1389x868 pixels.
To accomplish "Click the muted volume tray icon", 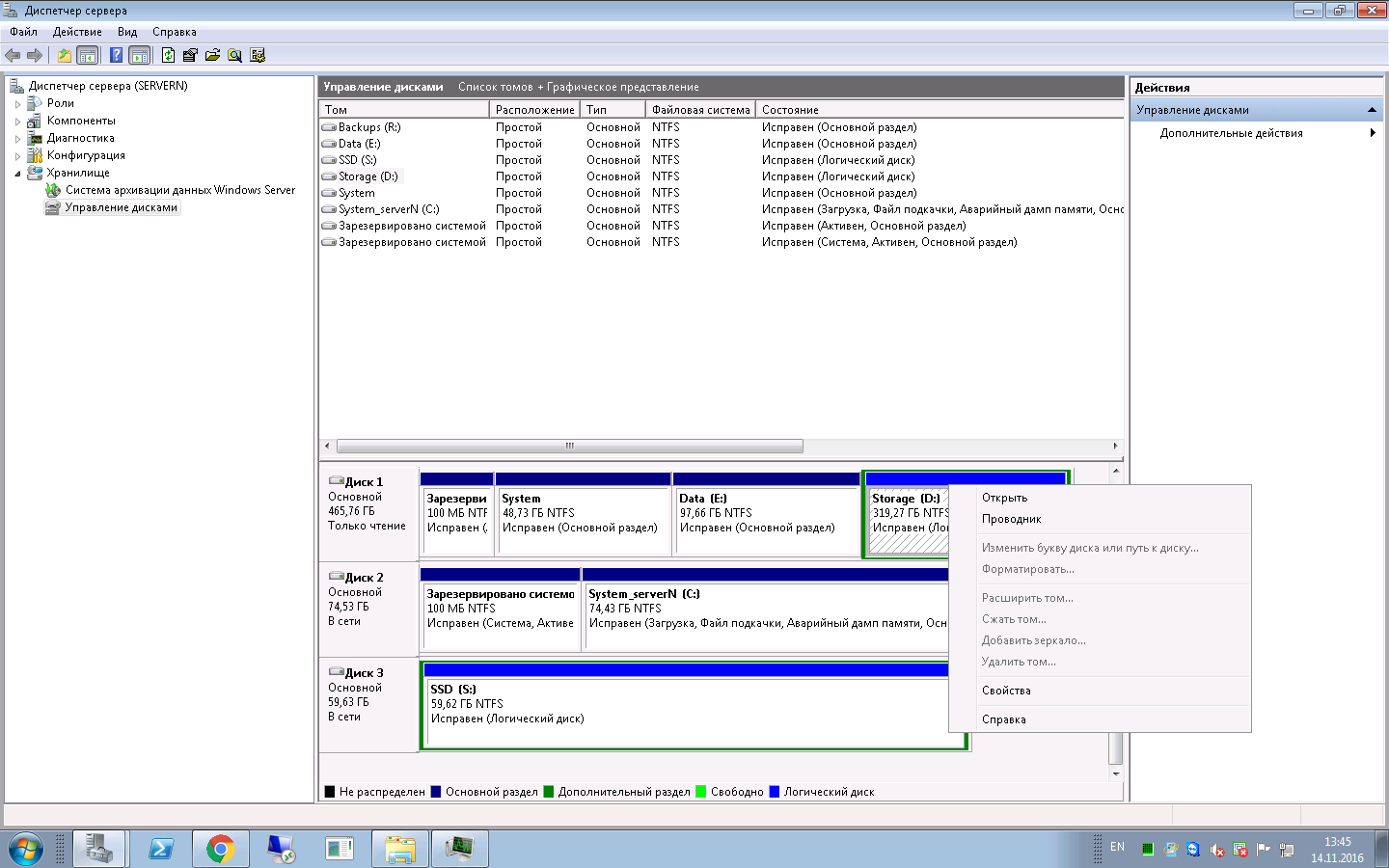I will [x=1217, y=850].
